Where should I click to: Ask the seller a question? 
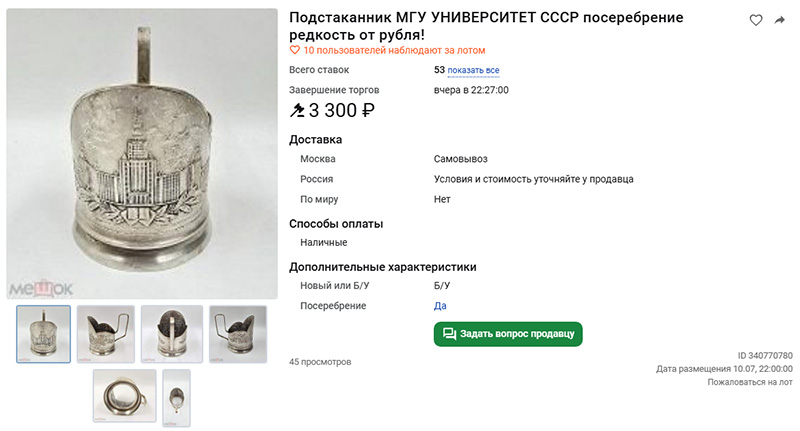(508, 334)
